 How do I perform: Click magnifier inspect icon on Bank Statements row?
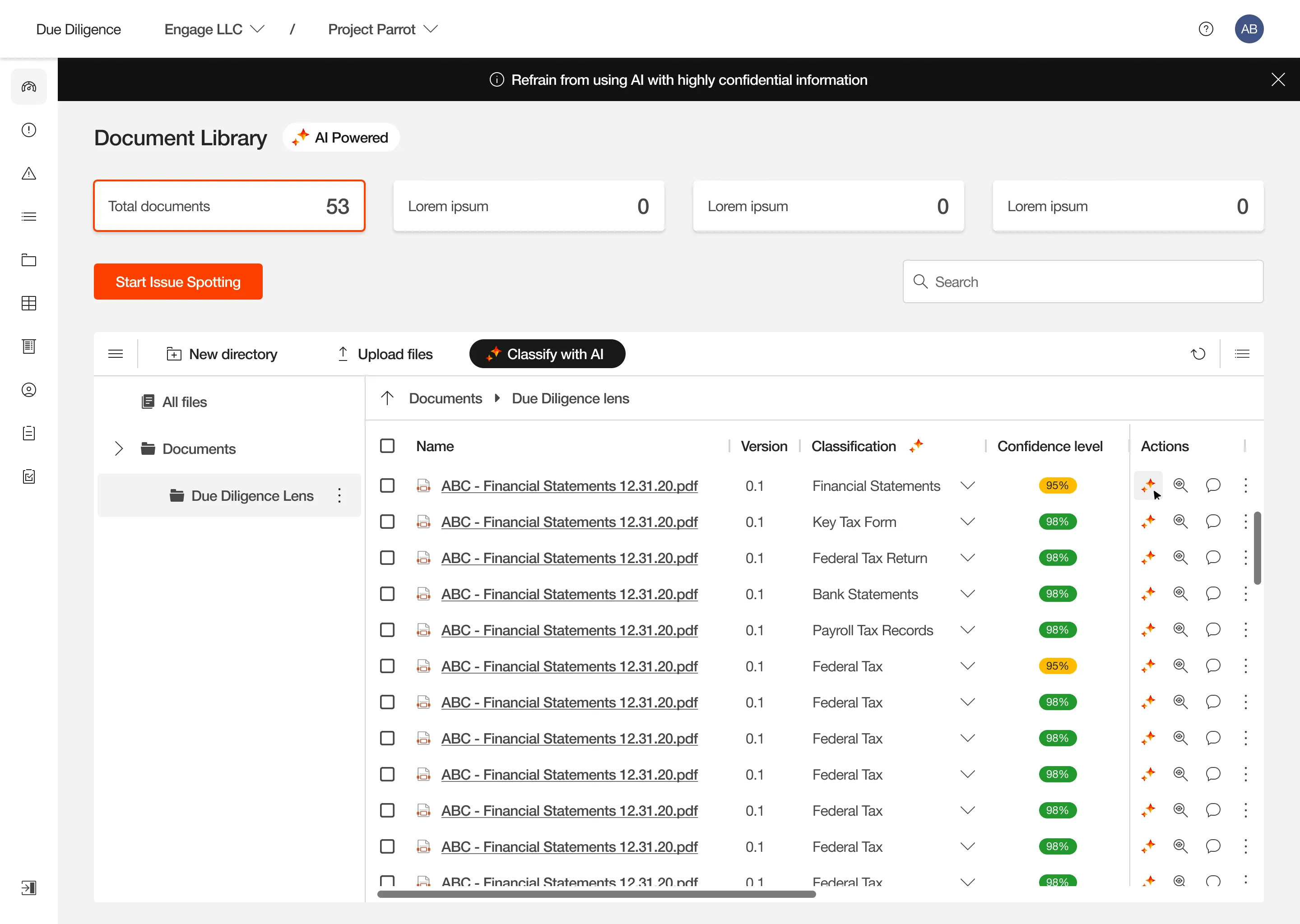click(x=1180, y=593)
